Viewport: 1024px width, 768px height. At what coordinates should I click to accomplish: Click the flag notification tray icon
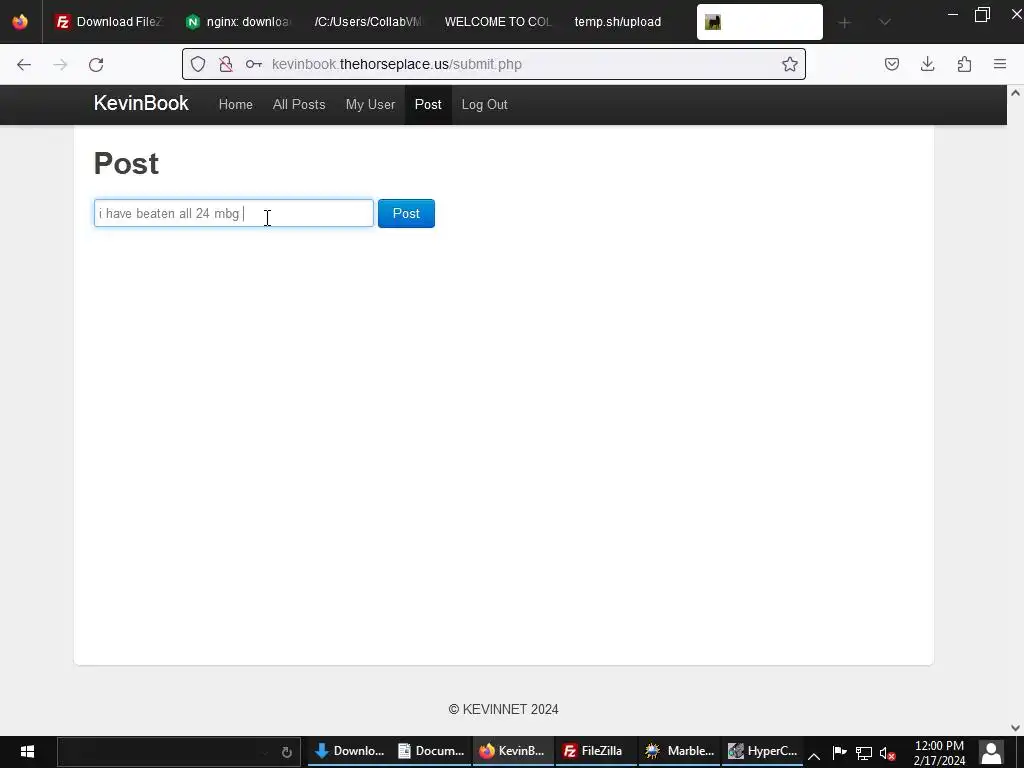point(839,753)
